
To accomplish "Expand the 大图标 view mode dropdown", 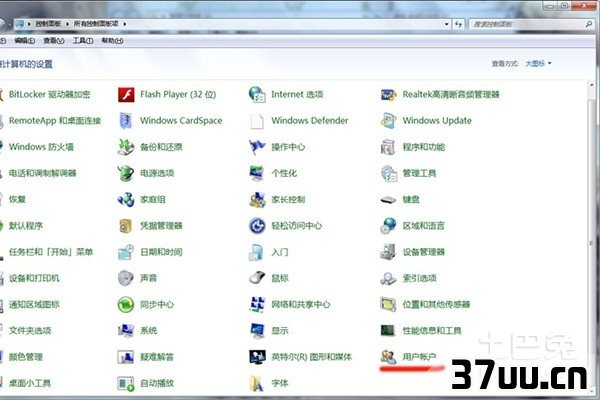I will 538,64.
